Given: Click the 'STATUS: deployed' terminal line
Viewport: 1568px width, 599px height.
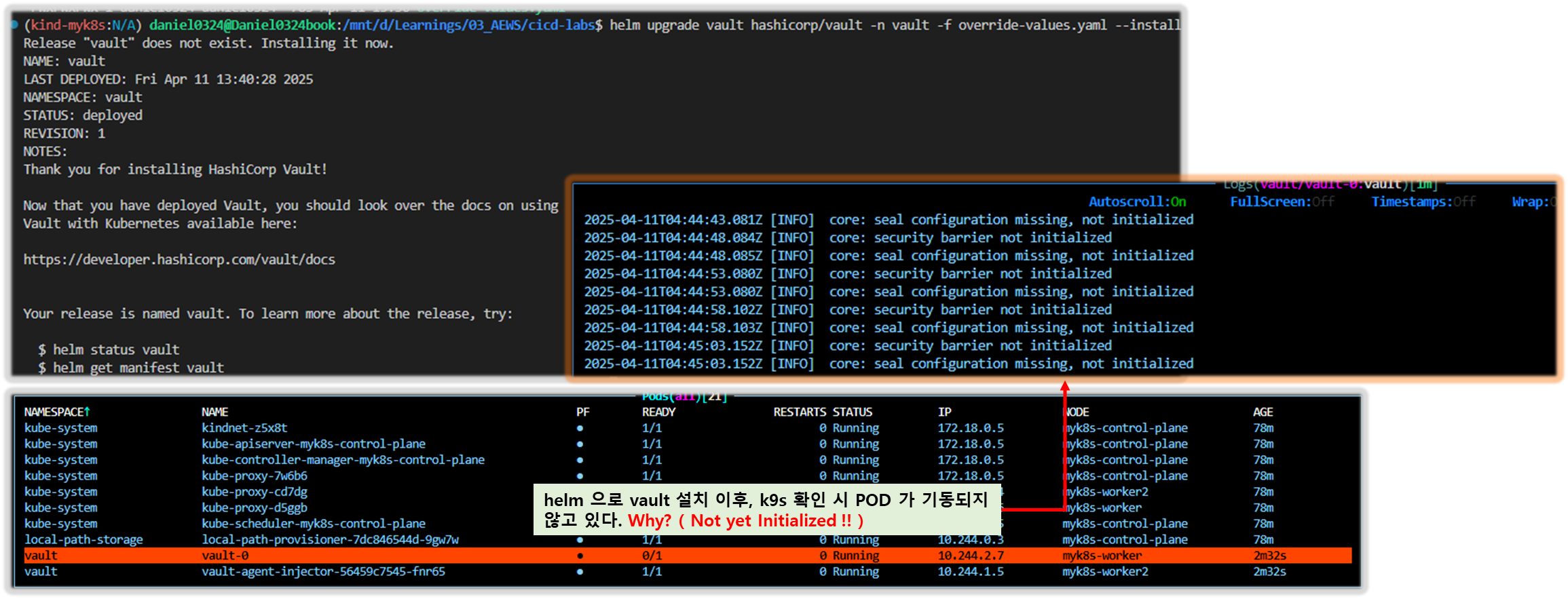Looking at the screenshot, I should click(83, 115).
